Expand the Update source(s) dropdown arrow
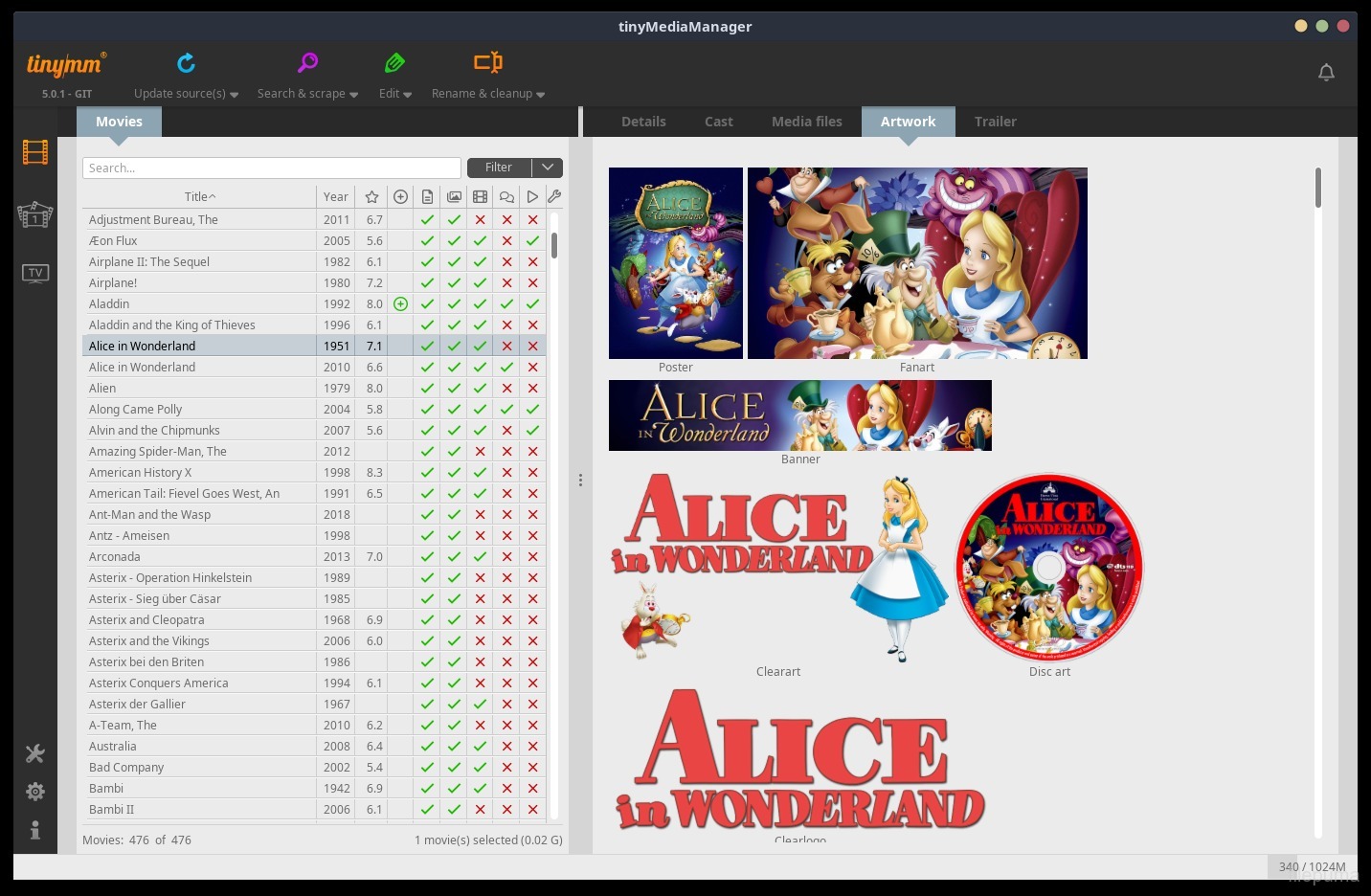The width and height of the screenshot is (1371, 896). click(235, 95)
